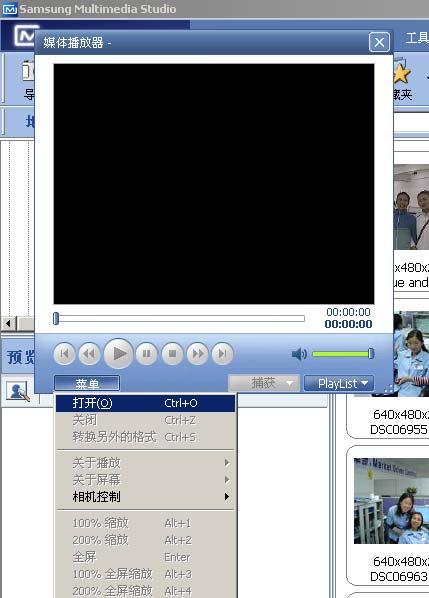Adjust the green volume slider
429x598 pixels.
pos(342,354)
